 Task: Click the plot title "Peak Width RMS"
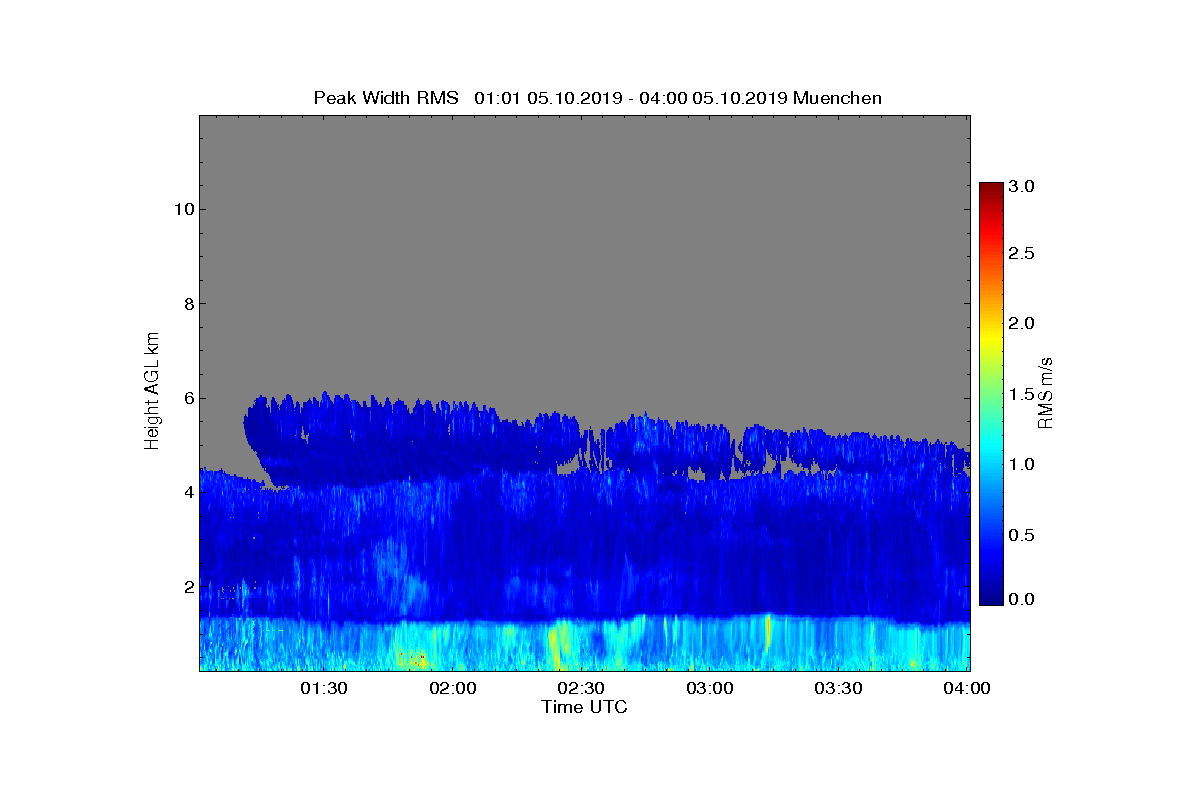pos(386,98)
